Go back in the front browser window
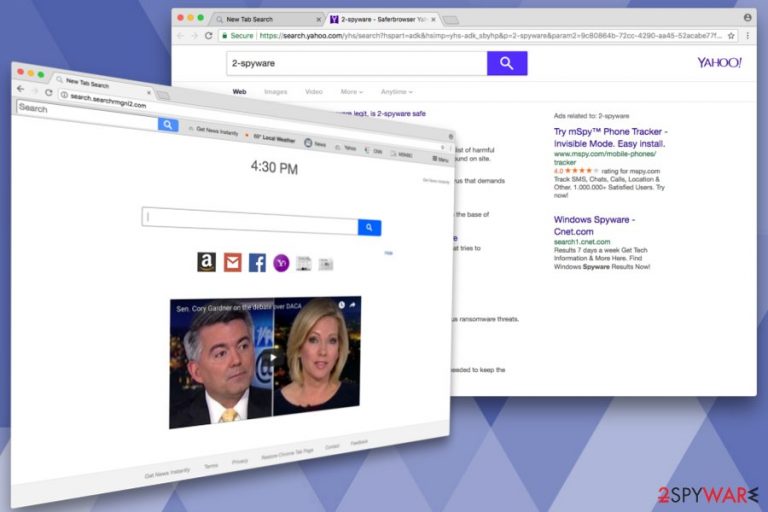 (x=20, y=89)
